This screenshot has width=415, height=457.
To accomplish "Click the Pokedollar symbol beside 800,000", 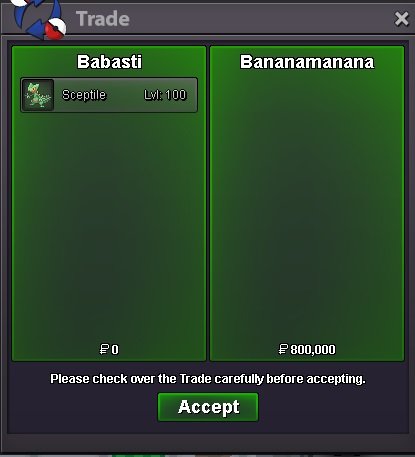I will pos(283,349).
